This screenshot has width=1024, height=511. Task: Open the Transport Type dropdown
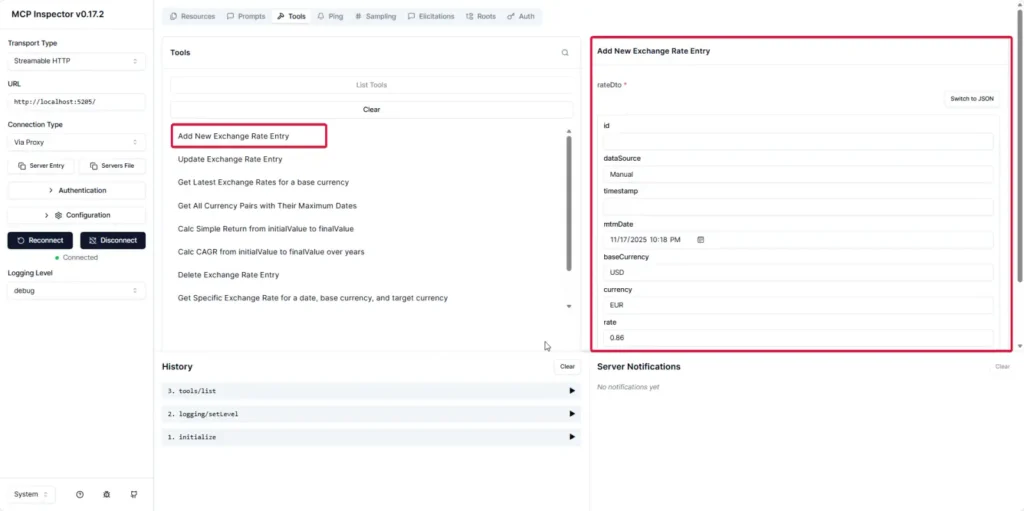point(76,61)
